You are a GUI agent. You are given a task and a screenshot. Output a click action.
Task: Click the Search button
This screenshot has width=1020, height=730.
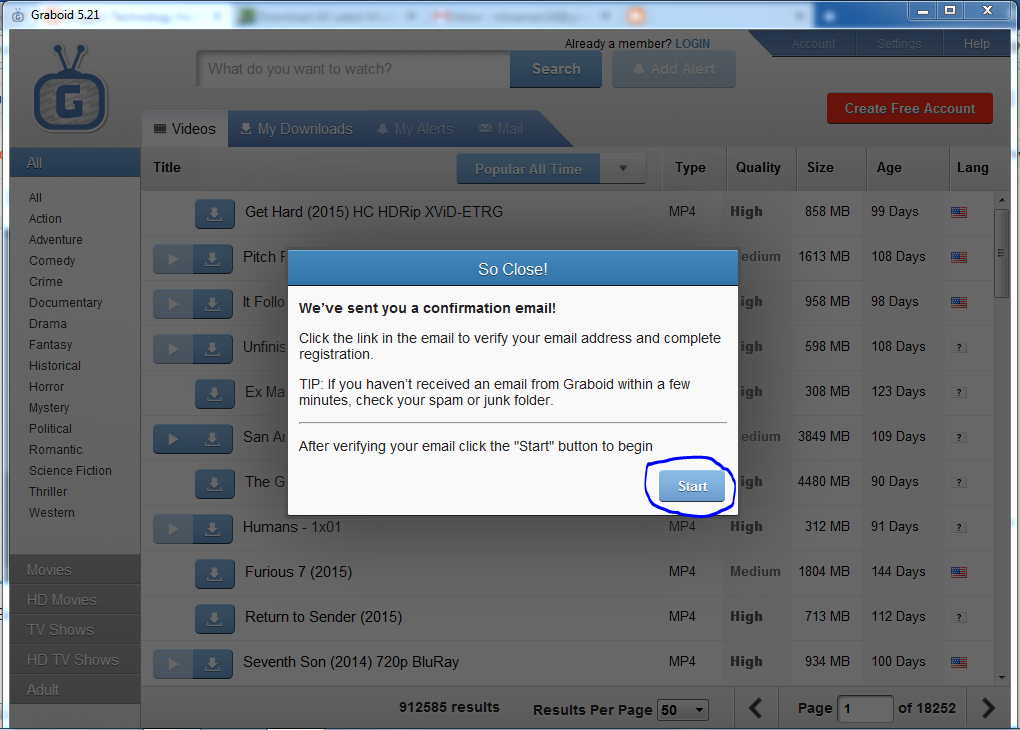click(556, 69)
